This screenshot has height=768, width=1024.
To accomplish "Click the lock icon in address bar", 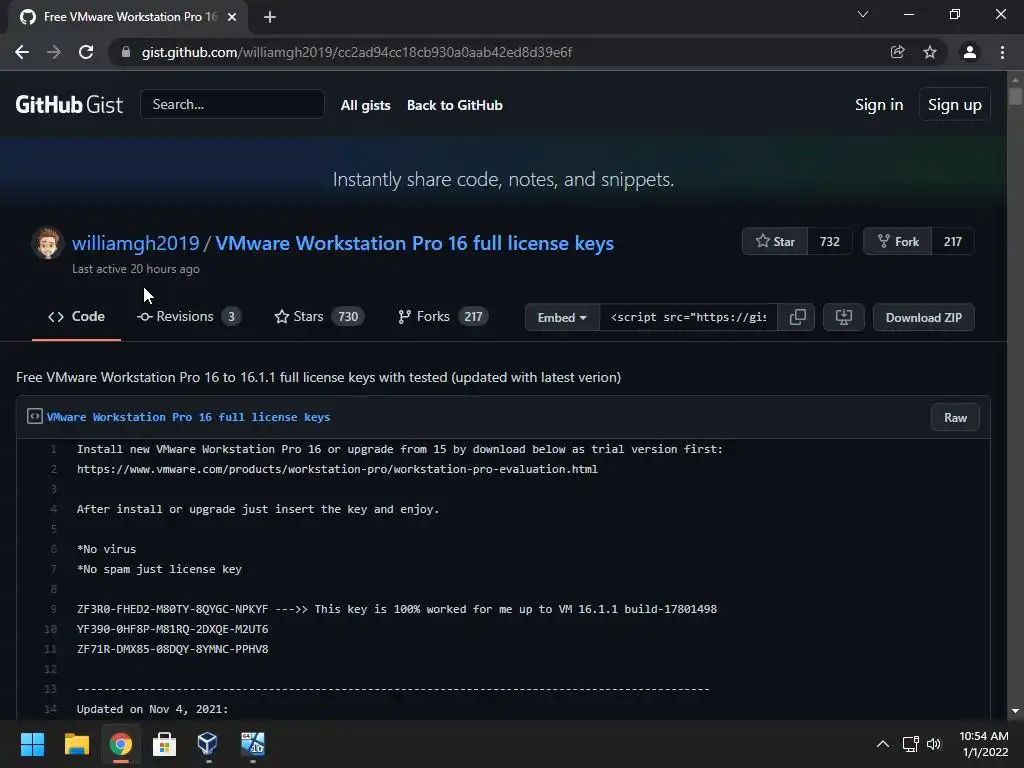I will [x=126, y=52].
